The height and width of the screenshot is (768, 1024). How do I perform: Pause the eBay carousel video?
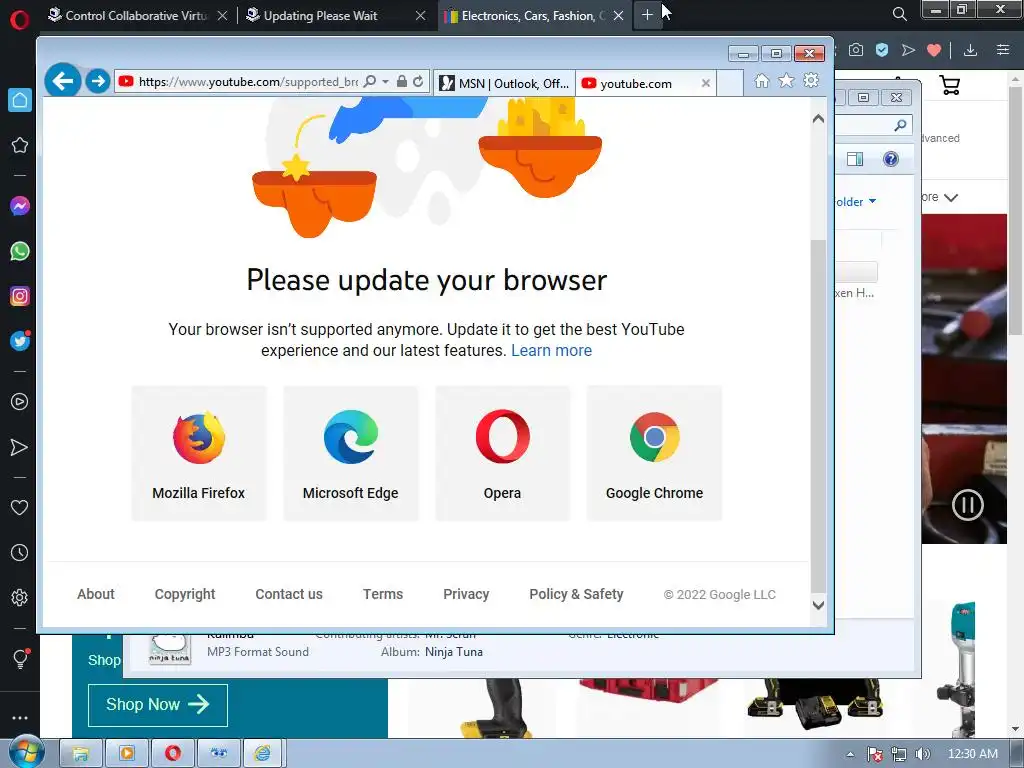click(967, 505)
